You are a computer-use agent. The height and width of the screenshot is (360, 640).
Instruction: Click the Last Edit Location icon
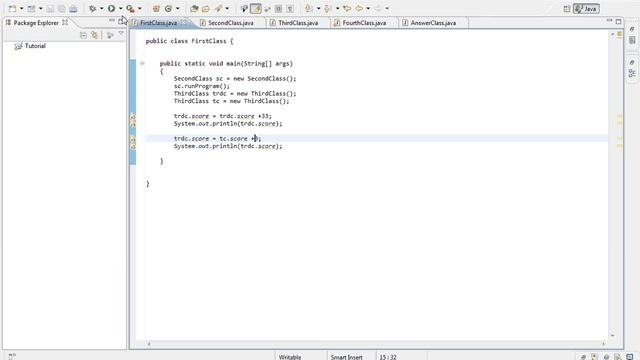coord(347,8)
